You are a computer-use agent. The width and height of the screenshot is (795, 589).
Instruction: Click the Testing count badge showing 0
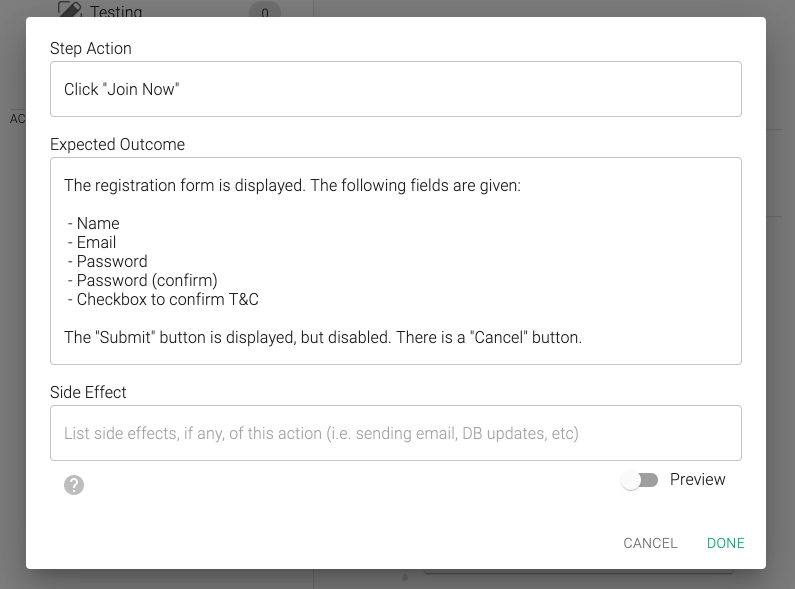(x=265, y=10)
